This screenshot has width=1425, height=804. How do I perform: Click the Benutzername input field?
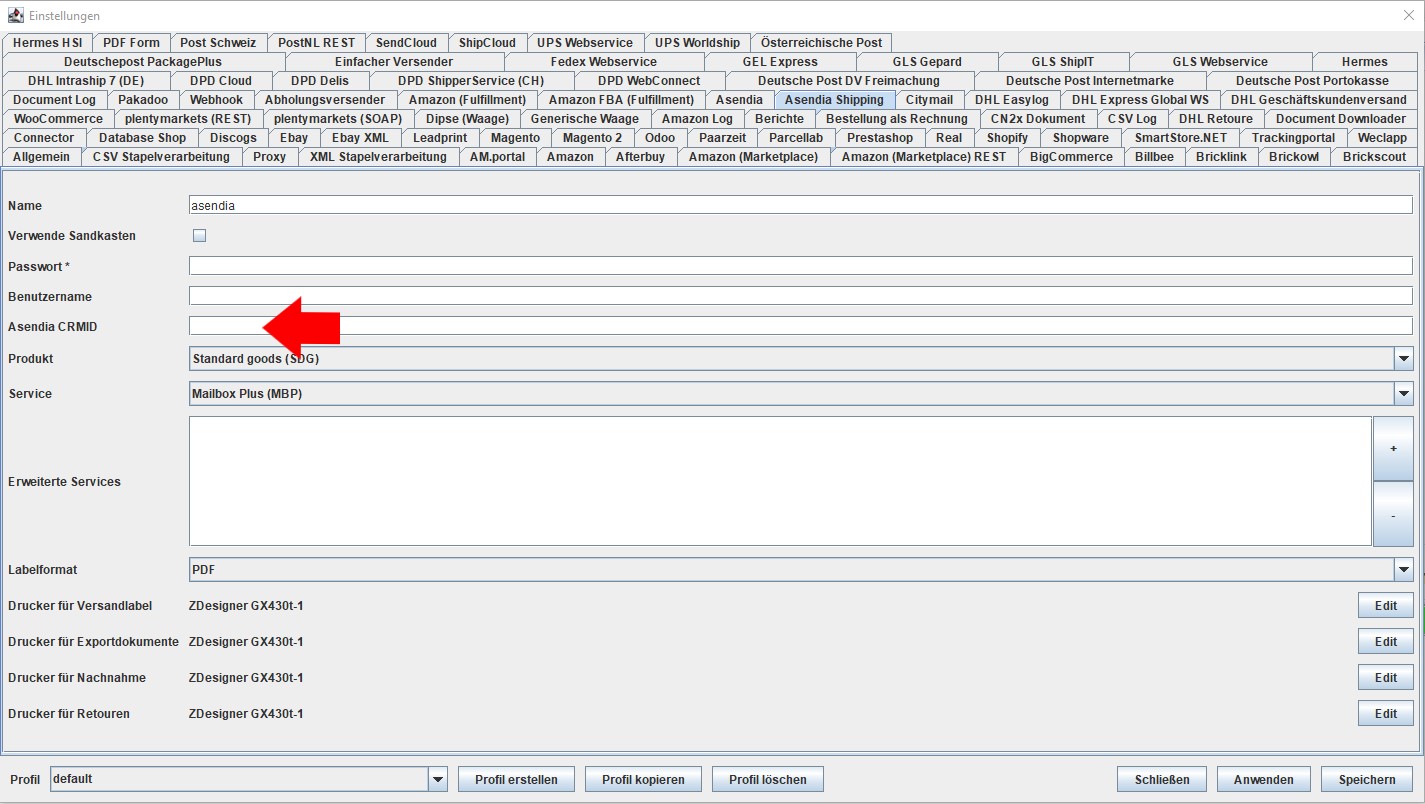click(801, 296)
